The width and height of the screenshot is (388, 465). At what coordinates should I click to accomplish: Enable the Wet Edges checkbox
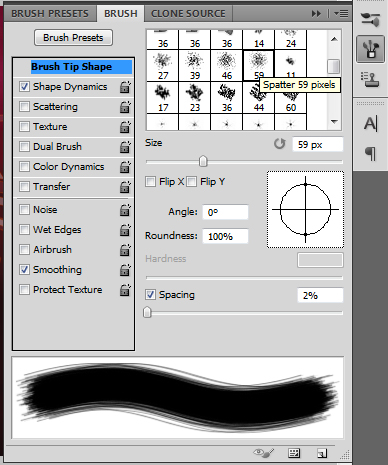pyautogui.click(x=24, y=230)
